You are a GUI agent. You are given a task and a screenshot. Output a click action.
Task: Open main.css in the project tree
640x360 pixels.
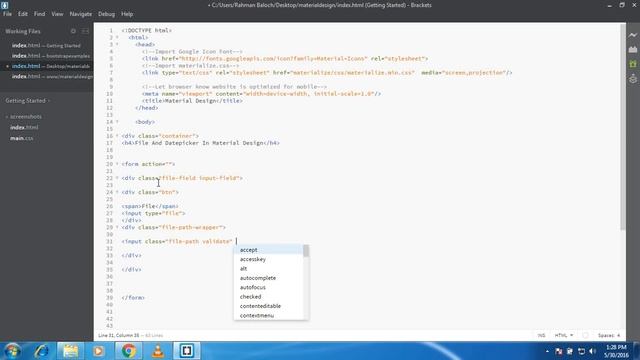22,138
